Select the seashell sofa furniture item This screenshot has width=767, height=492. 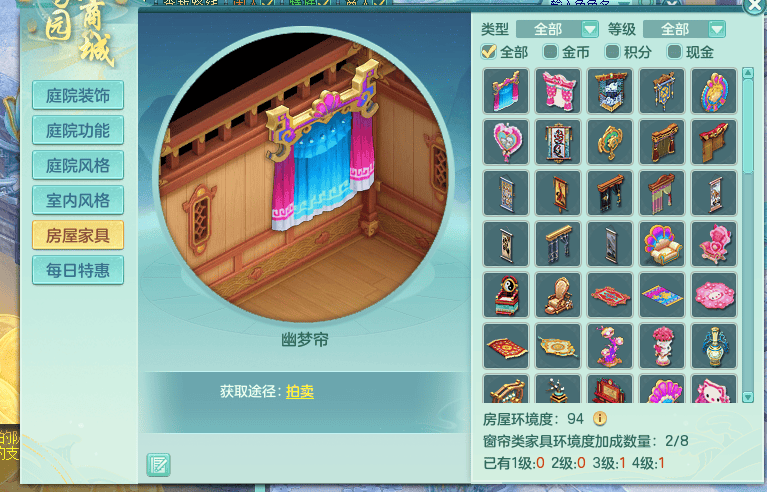pos(662,244)
